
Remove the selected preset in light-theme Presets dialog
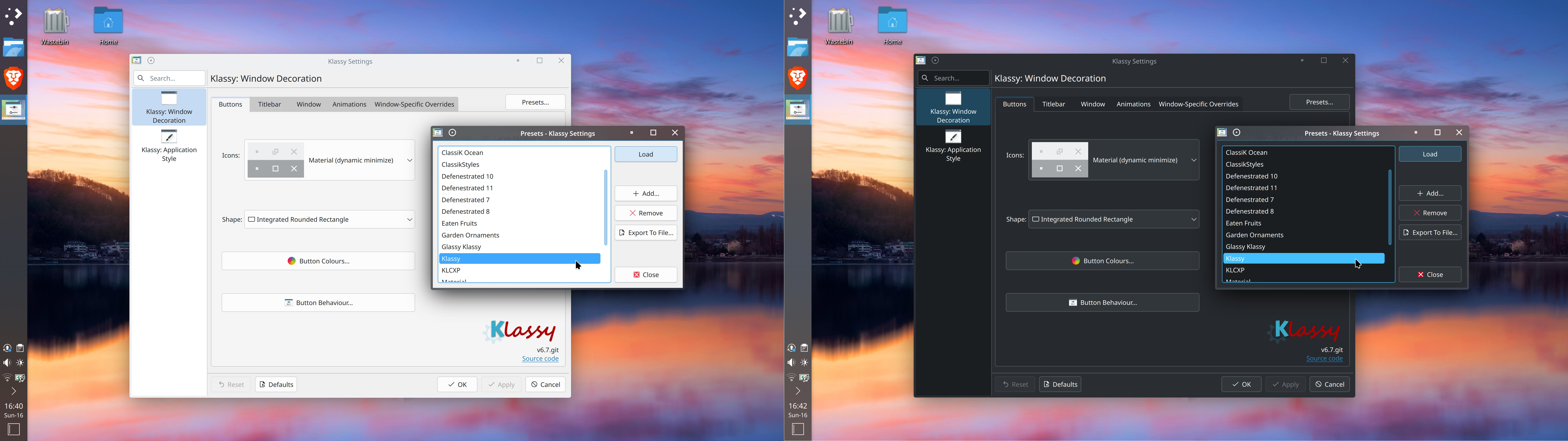click(646, 213)
